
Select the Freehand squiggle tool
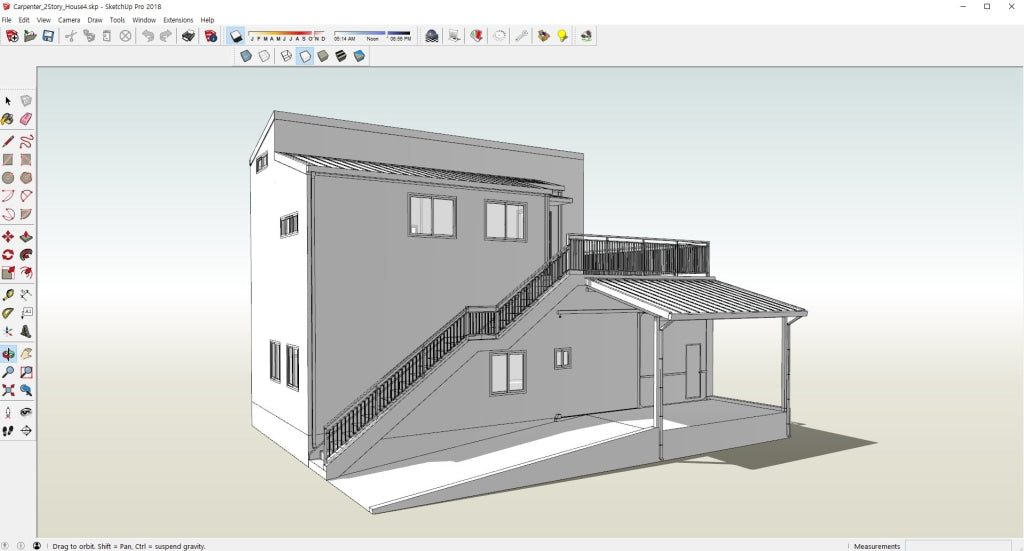26,142
